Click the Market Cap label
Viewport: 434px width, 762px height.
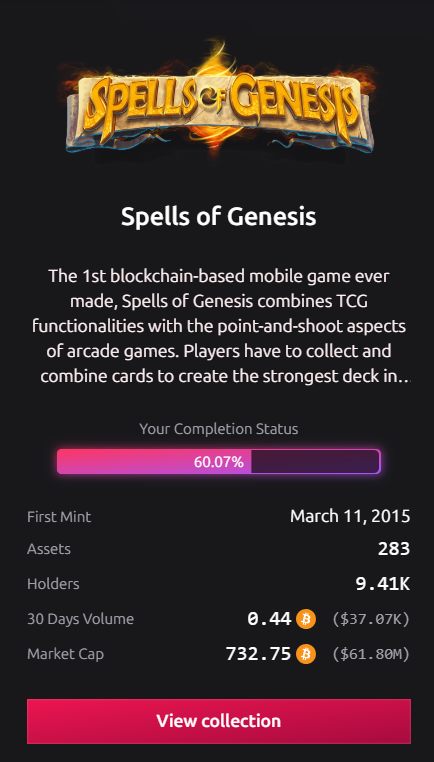(x=66, y=654)
